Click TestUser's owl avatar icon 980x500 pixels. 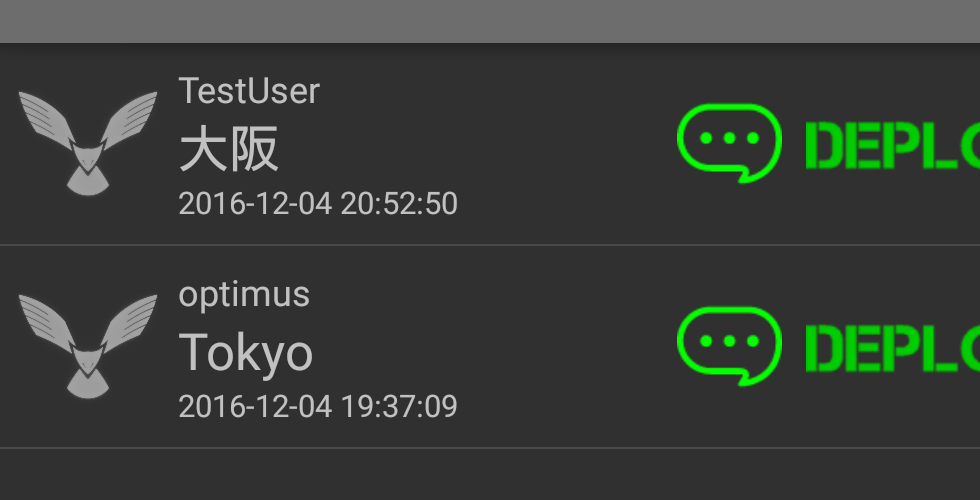click(x=88, y=142)
